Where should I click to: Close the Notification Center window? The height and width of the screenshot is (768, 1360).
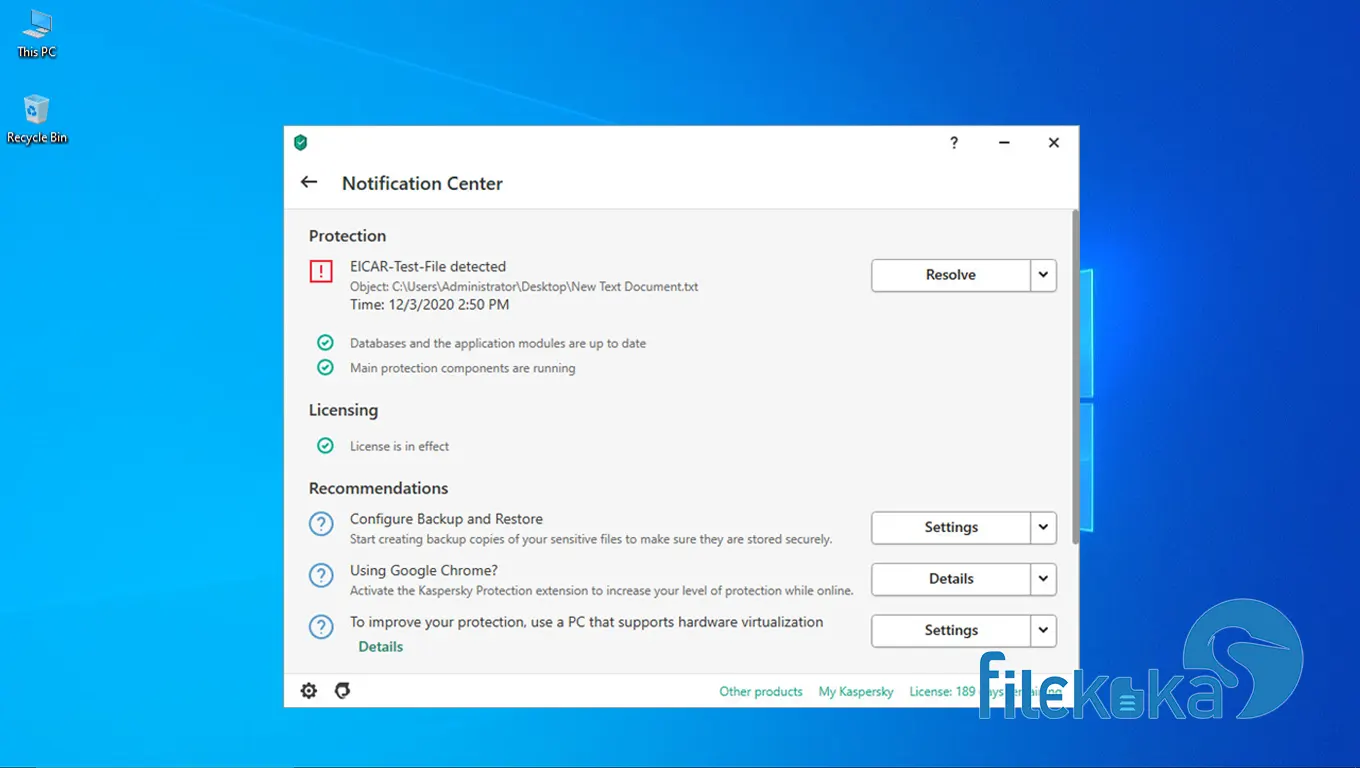click(x=1054, y=143)
